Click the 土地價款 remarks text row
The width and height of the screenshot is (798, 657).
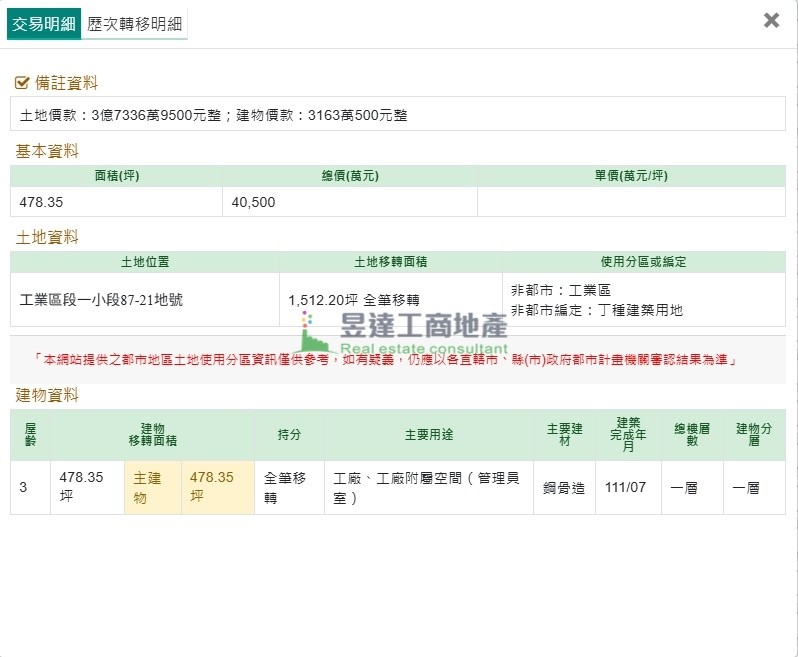[214, 115]
